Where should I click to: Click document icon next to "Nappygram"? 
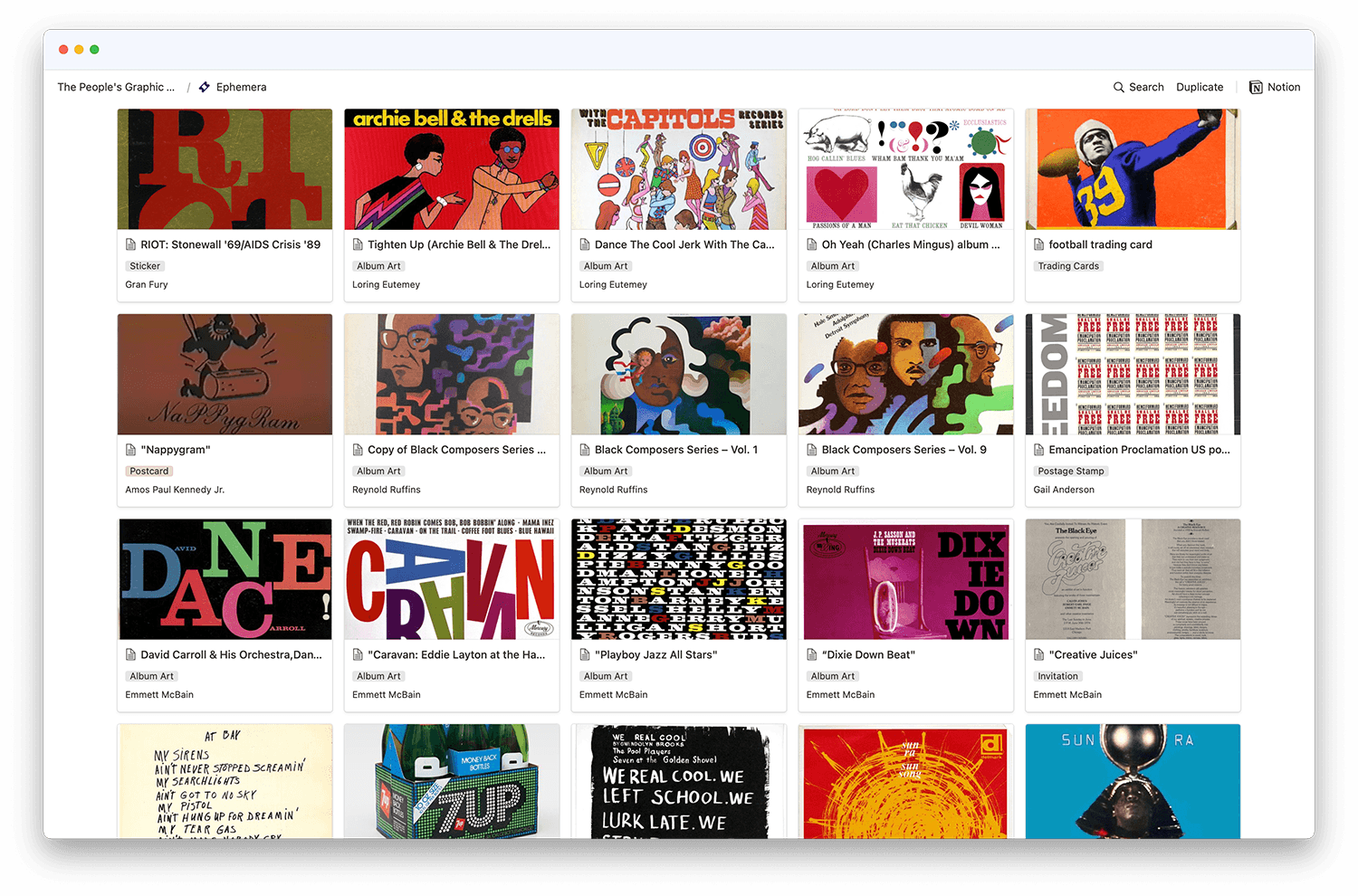130,450
